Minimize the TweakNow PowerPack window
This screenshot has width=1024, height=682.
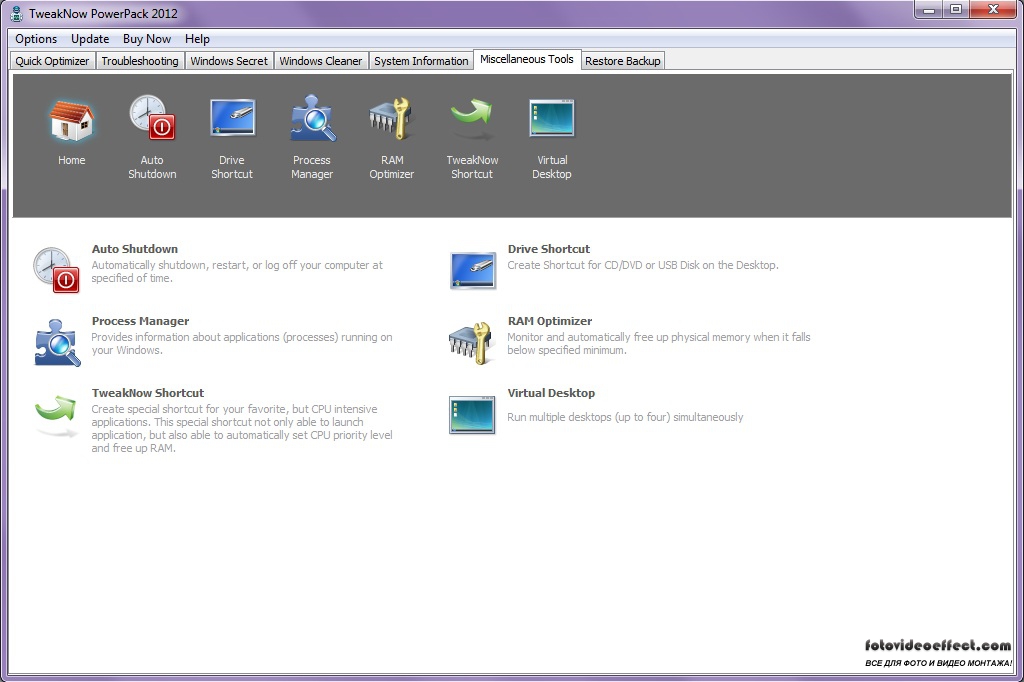929,10
